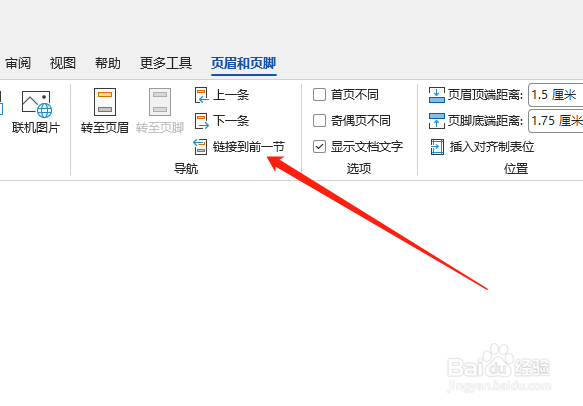The width and height of the screenshot is (583, 406).
Task: Click the 页脚底端距离 icon
Action: click(437, 121)
